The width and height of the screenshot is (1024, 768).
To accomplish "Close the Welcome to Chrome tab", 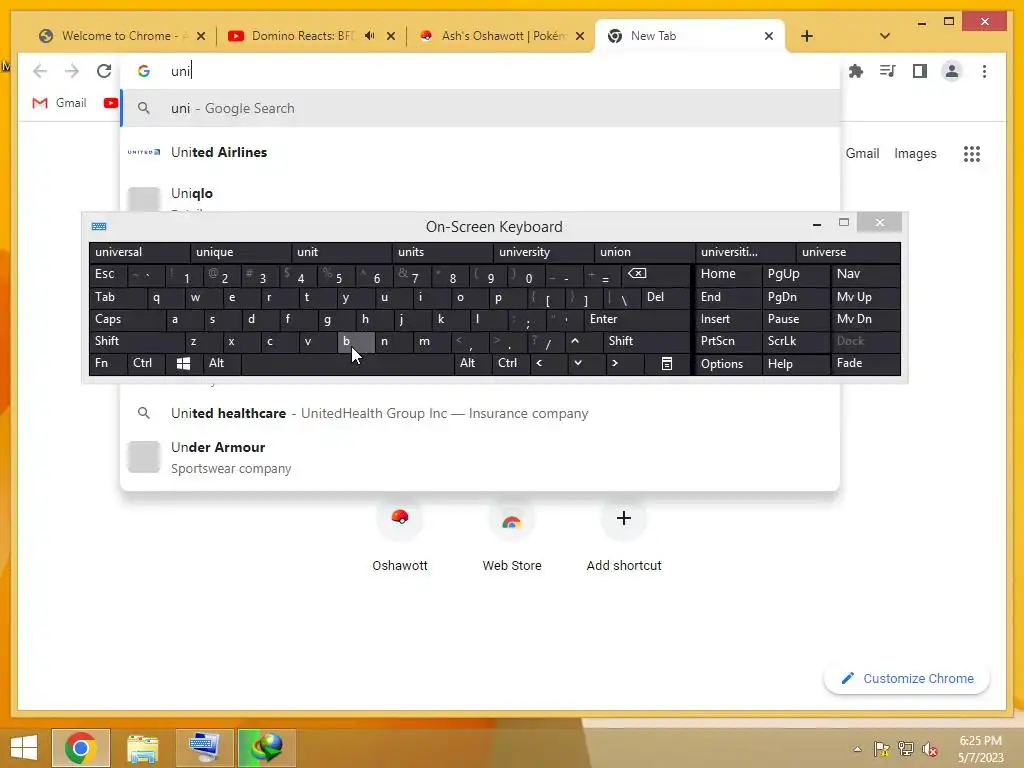I will [x=200, y=36].
